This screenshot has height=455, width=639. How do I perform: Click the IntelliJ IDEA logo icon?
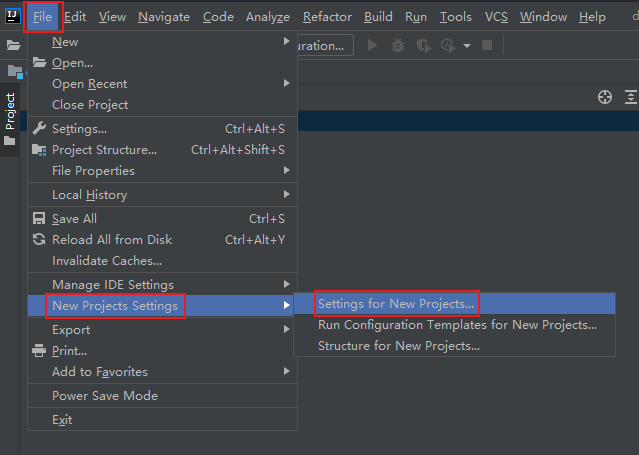(x=13, y=16)
